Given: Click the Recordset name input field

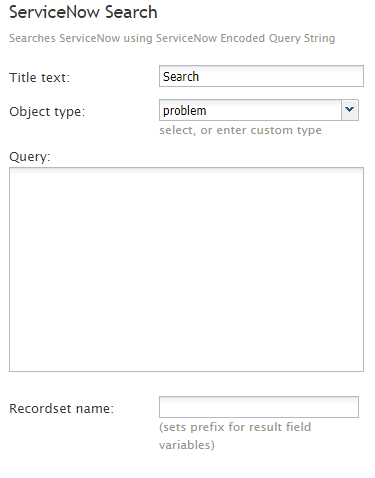Looking at the screenshot, I should [259, 407].
